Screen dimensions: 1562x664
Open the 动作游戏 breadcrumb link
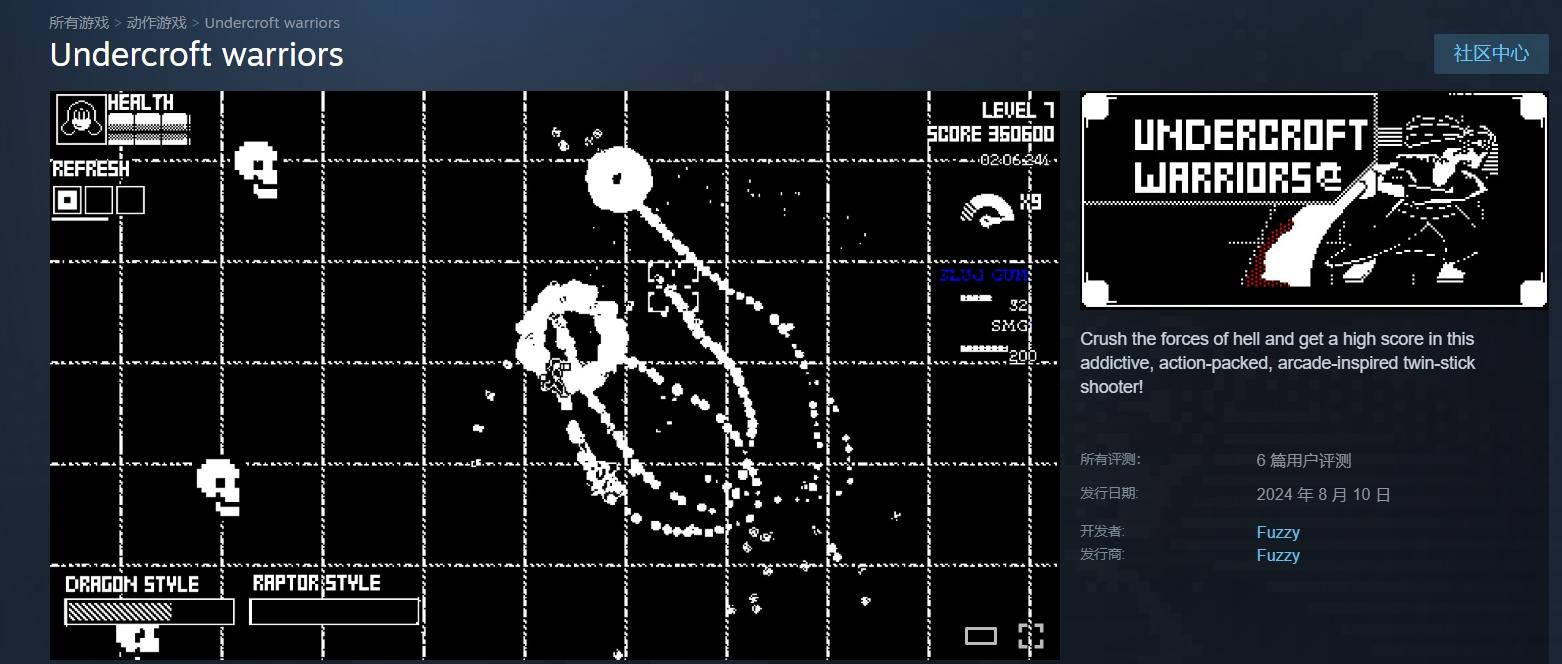pos(157,22)
